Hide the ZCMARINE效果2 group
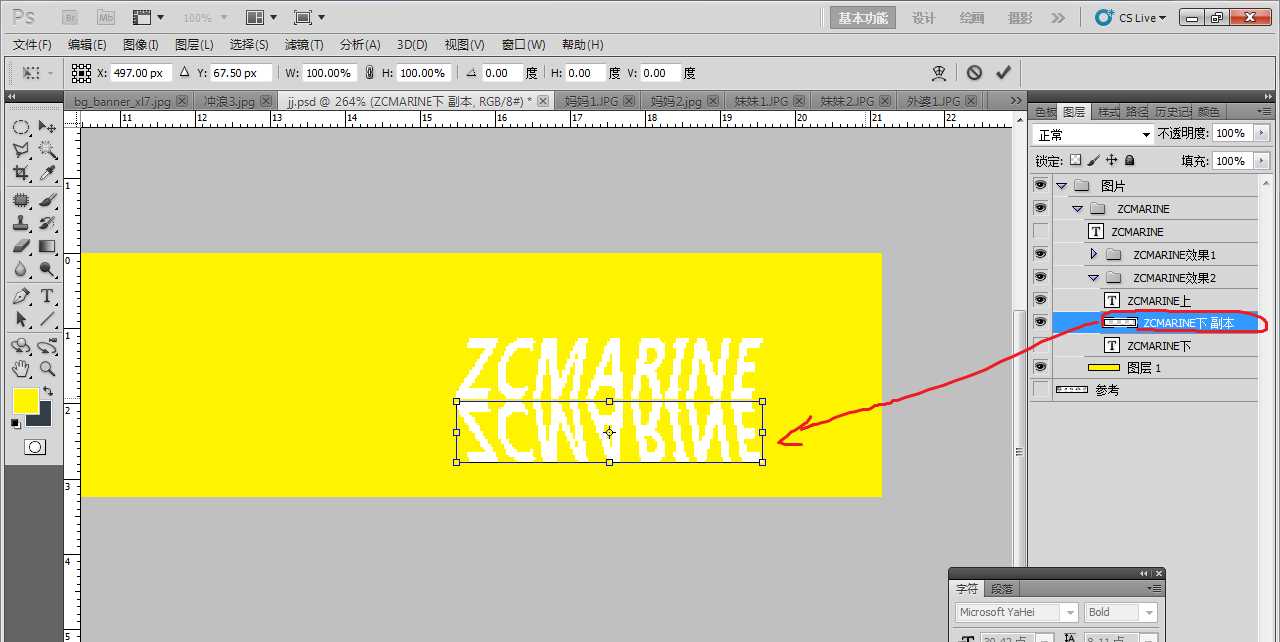Screen dimensions: 1280x642 tap(1041, 277)
